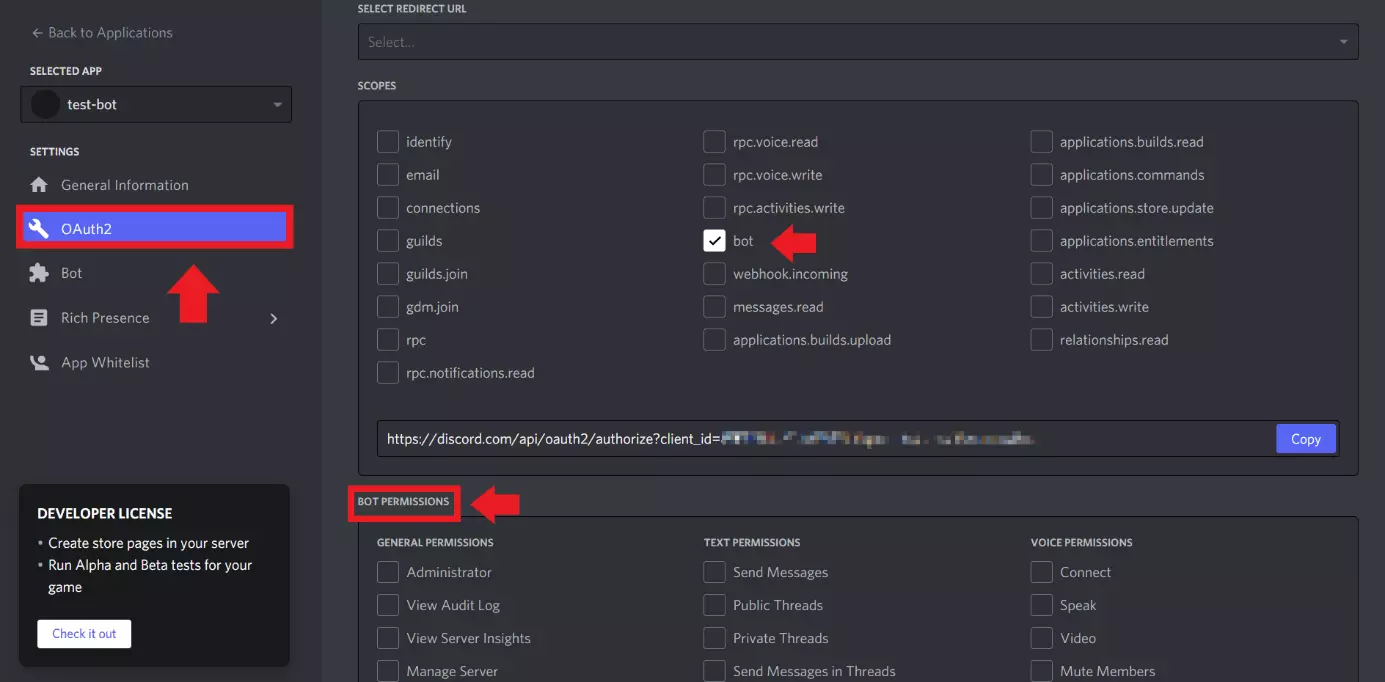
Task: Enable the rpc.activities.write scope checkbox
Action: click(714, 208)
